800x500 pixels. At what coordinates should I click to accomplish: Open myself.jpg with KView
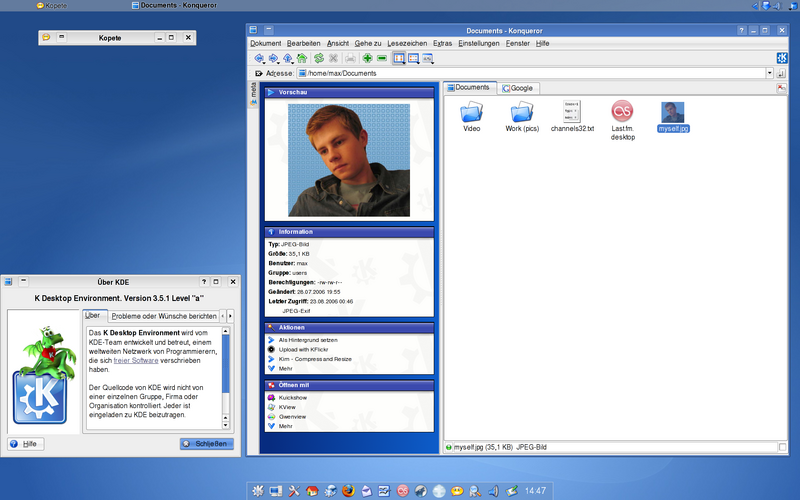coord(287,407)
